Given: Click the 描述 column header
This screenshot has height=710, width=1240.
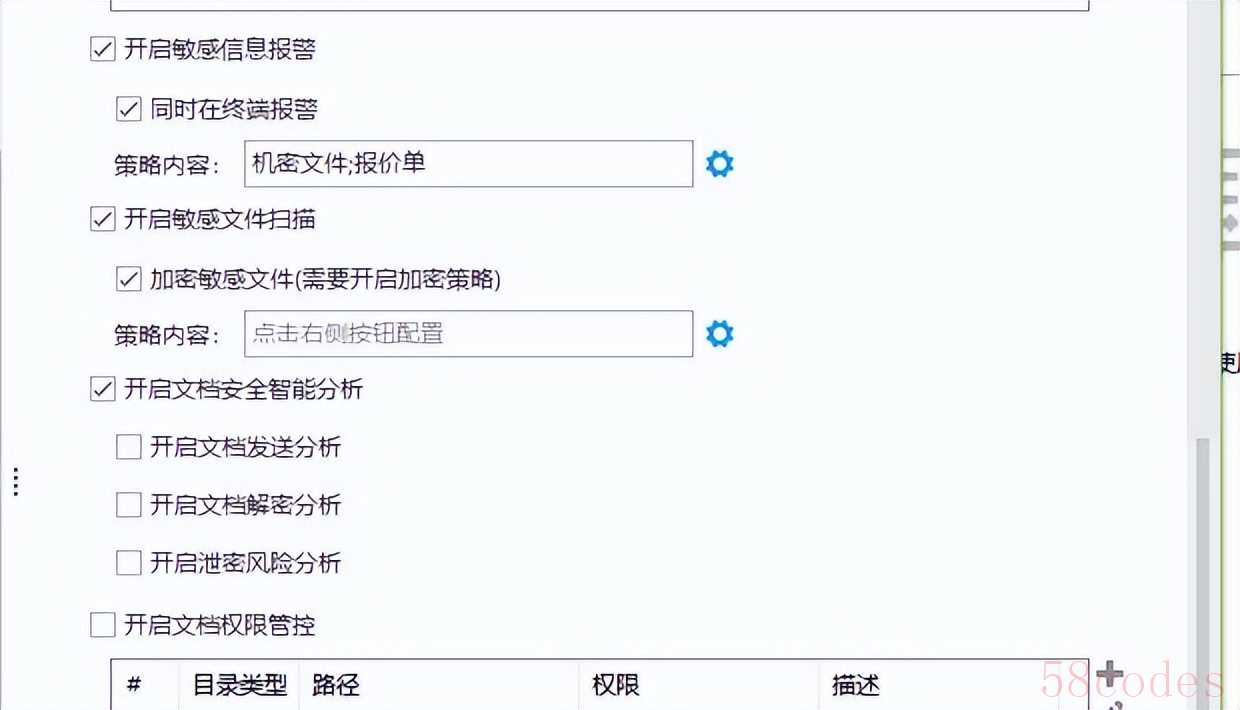Looking at the screenshot, I should click(855, 685).
